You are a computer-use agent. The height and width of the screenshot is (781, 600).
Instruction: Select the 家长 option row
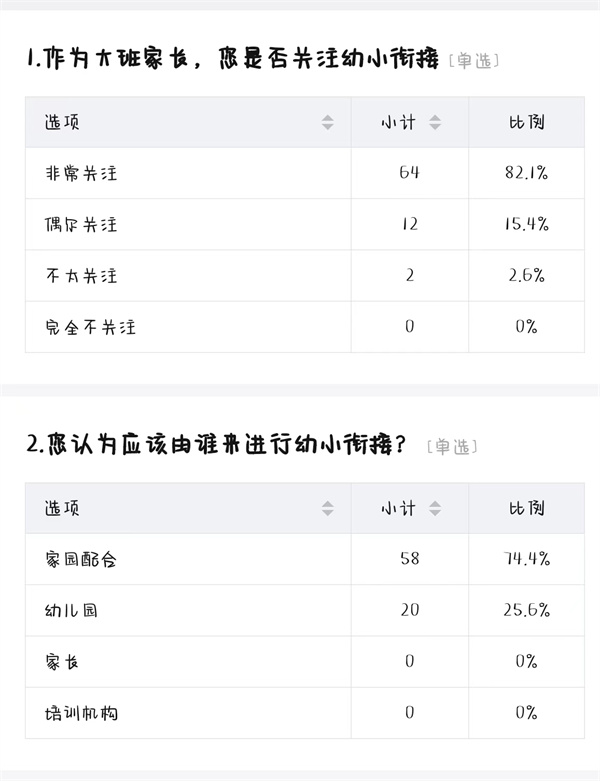coord(305,662)
